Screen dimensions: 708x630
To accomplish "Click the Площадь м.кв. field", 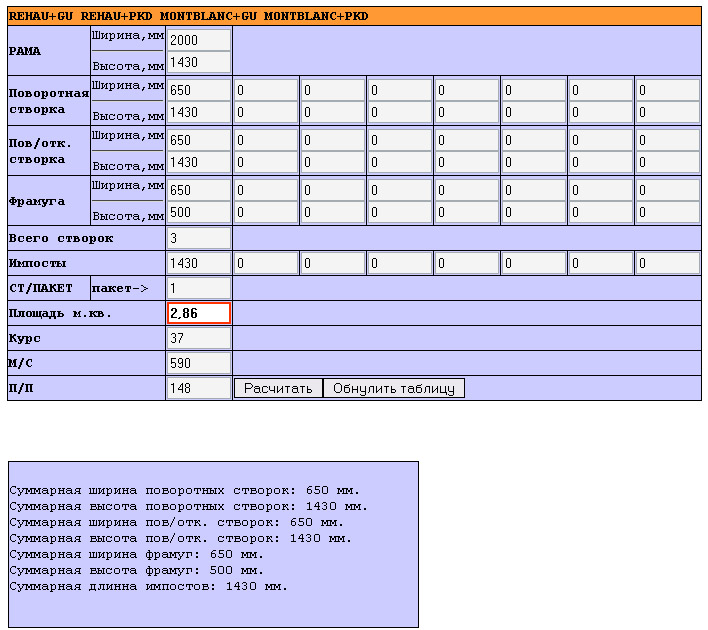I will coord(198,313).
